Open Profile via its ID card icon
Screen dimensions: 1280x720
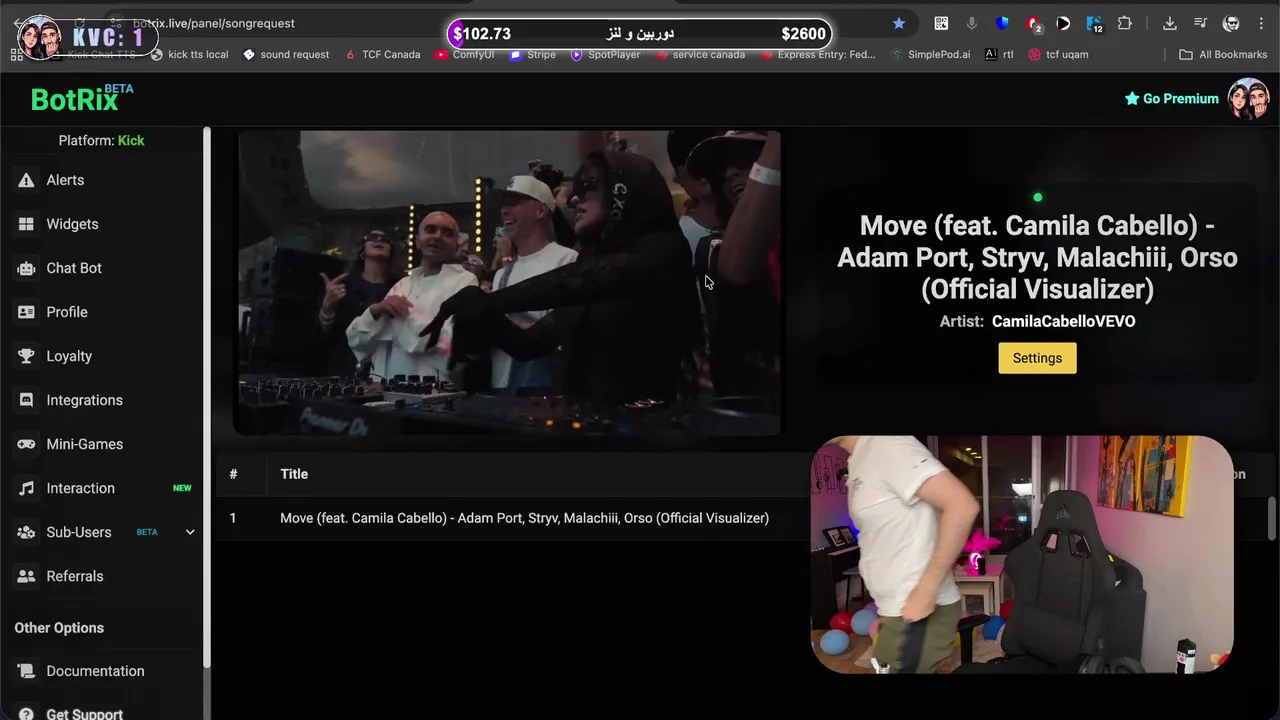[x=26, y=312]
